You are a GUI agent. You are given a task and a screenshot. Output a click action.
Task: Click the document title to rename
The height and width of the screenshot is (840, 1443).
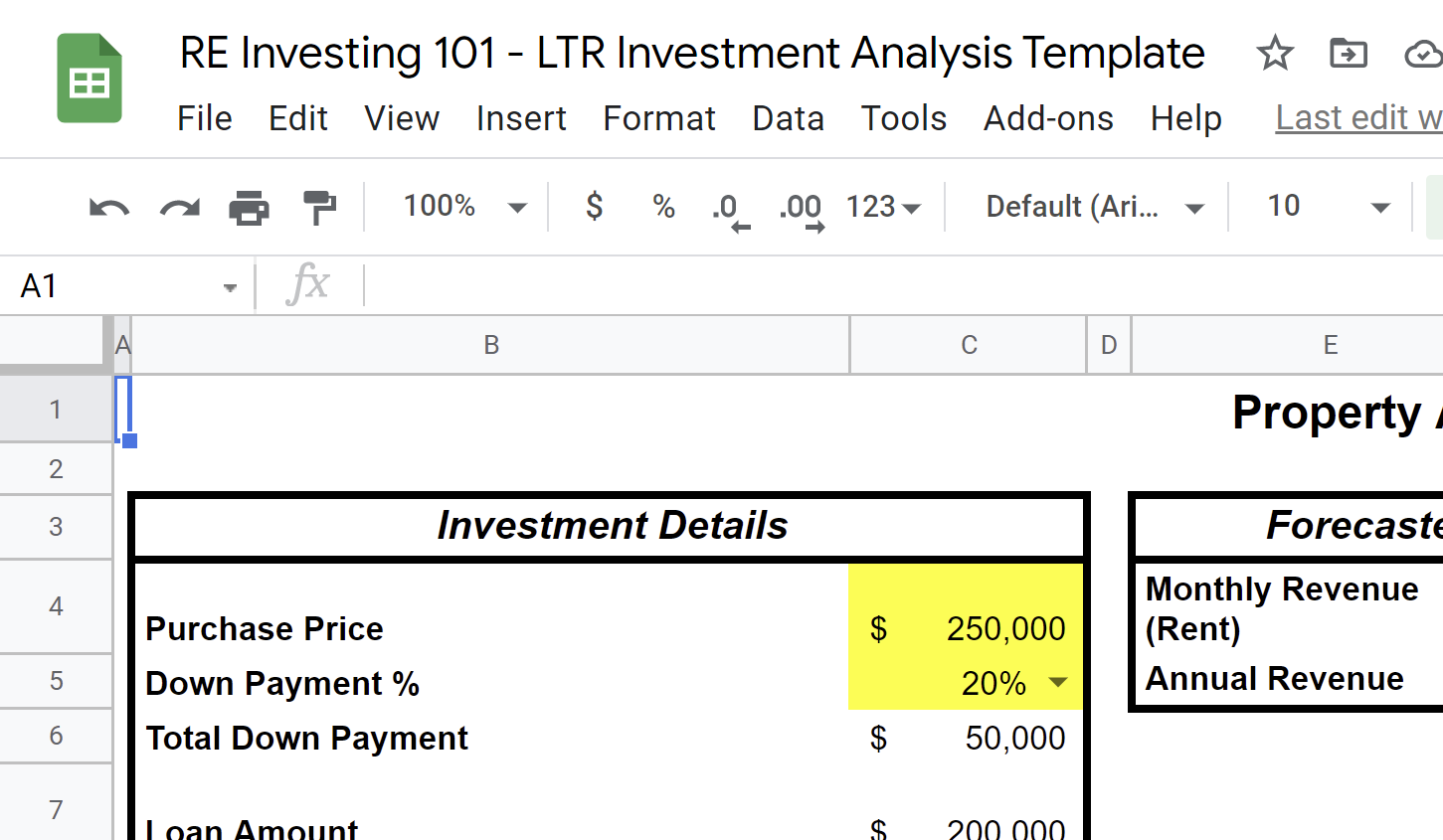point(692,53)
